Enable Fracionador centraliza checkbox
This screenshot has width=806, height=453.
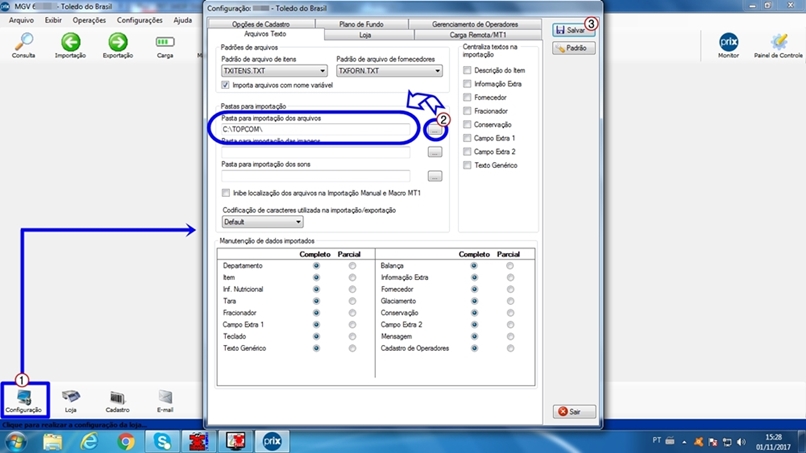point(467,111)
